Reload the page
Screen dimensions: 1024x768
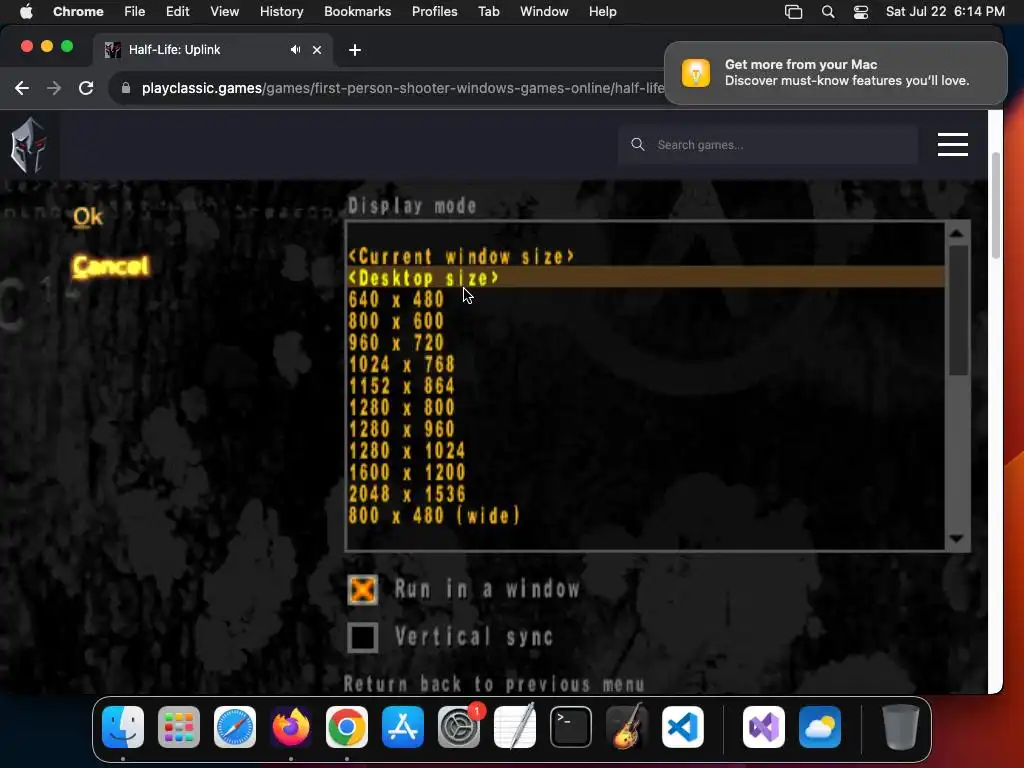tap(86, 88)
